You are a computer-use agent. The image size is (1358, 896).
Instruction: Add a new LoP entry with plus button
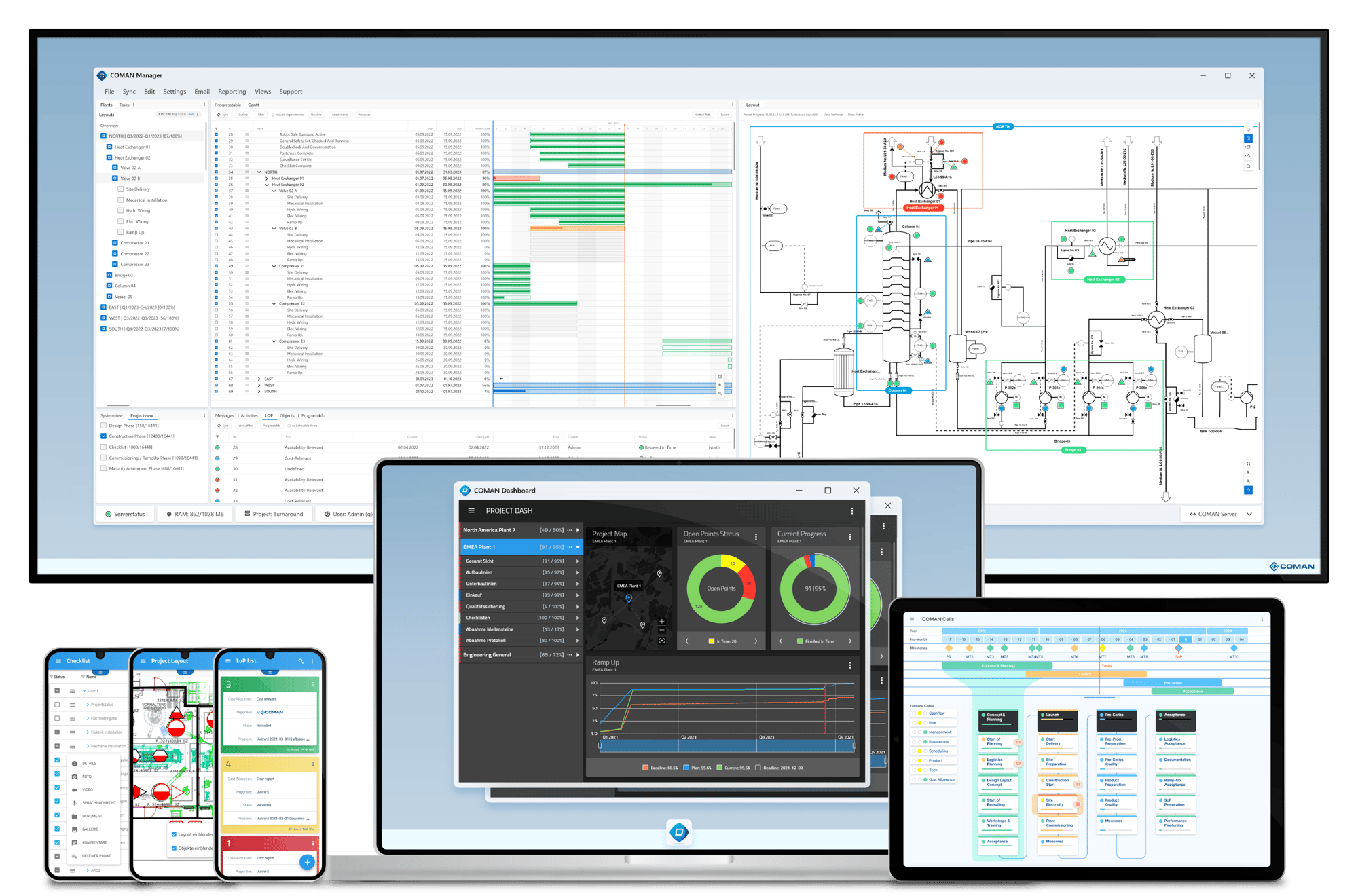[308, 862]
